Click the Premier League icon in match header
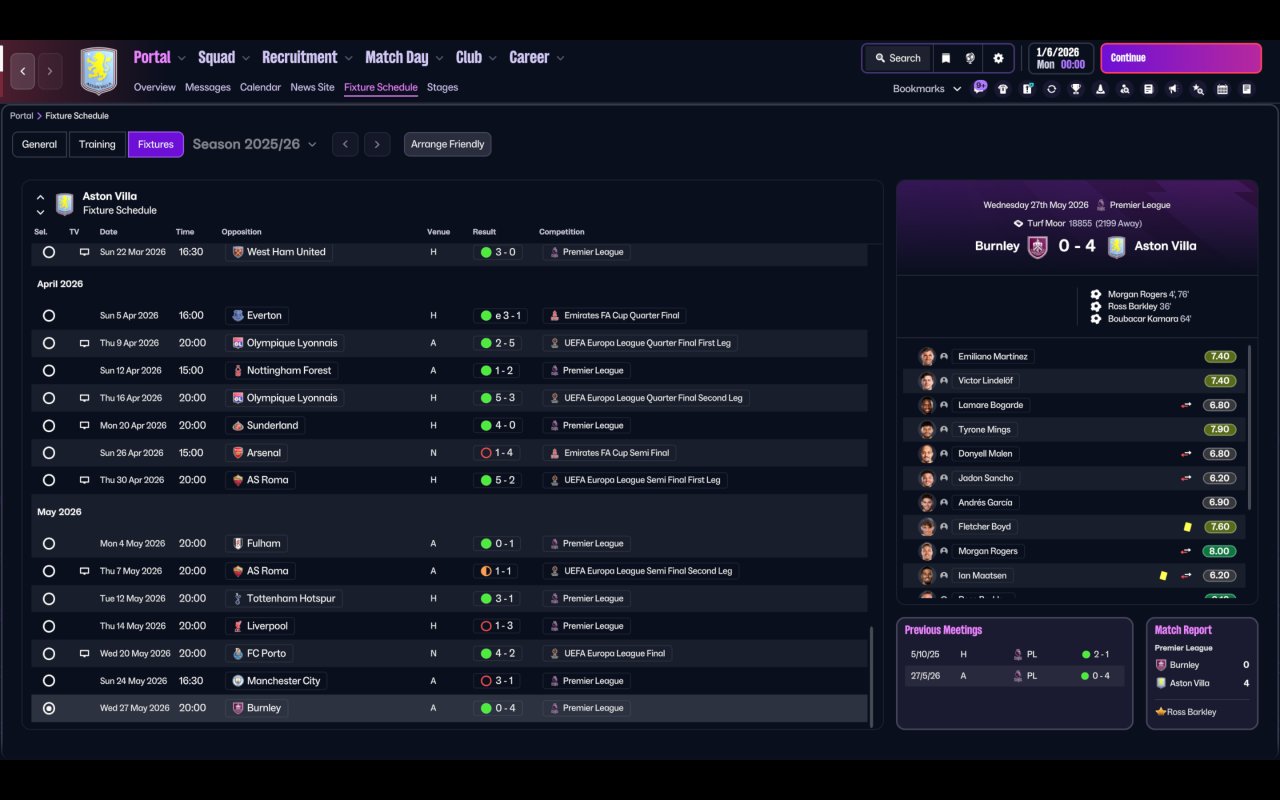This screenshot has width=1280, height=800. 1101,205
